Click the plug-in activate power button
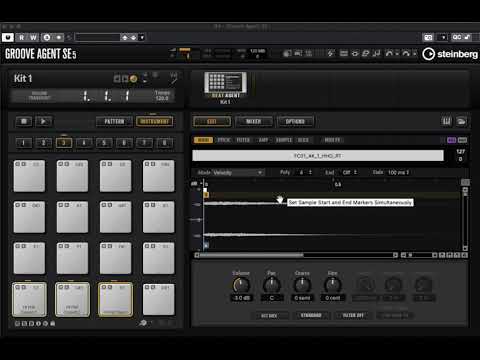Image resolution: width=480 pixels, height=360 pixels. (8, 37)
